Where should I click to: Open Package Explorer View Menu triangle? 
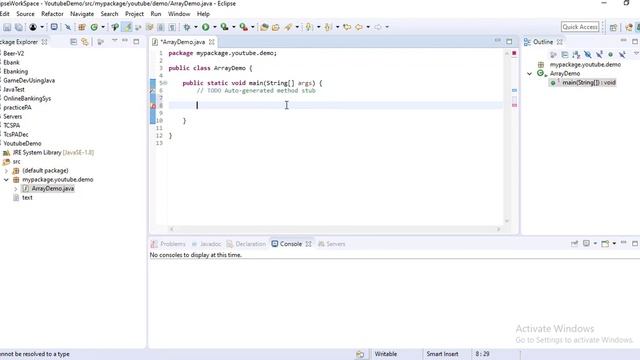[115, 40]
